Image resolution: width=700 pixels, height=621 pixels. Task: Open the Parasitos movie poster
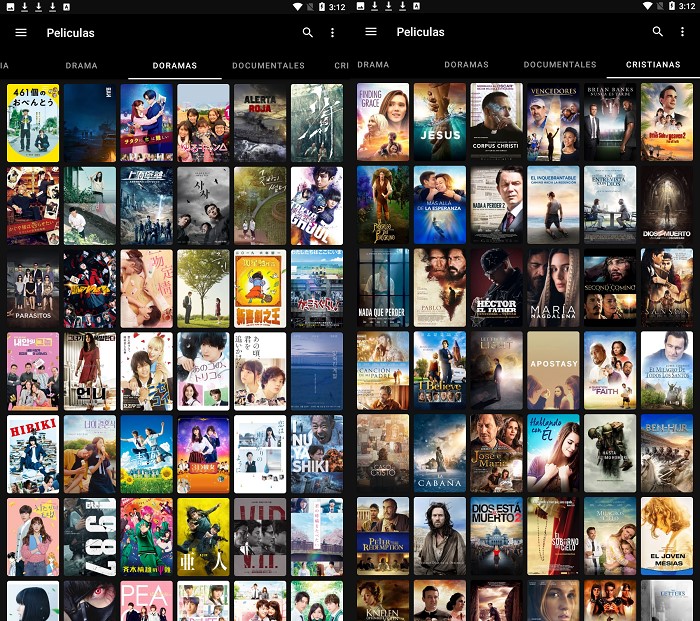tap(33, 289)
